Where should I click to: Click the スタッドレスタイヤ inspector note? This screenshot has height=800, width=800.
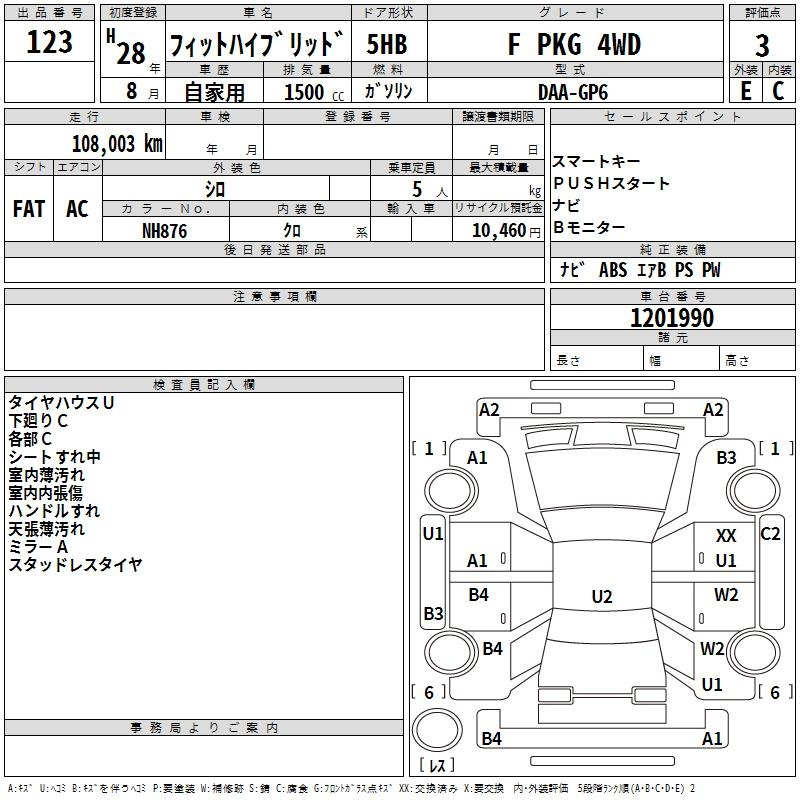point(76,565)
